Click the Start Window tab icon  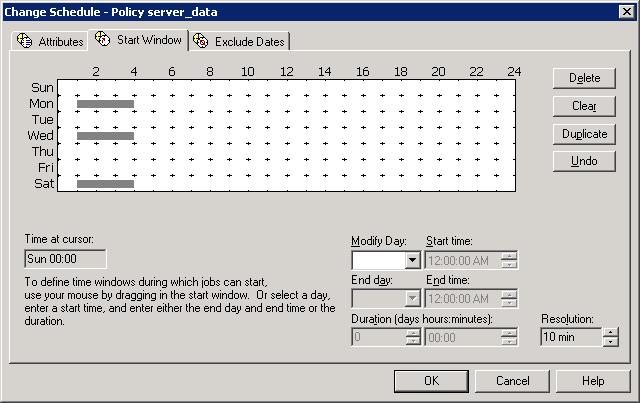[103, 40]
